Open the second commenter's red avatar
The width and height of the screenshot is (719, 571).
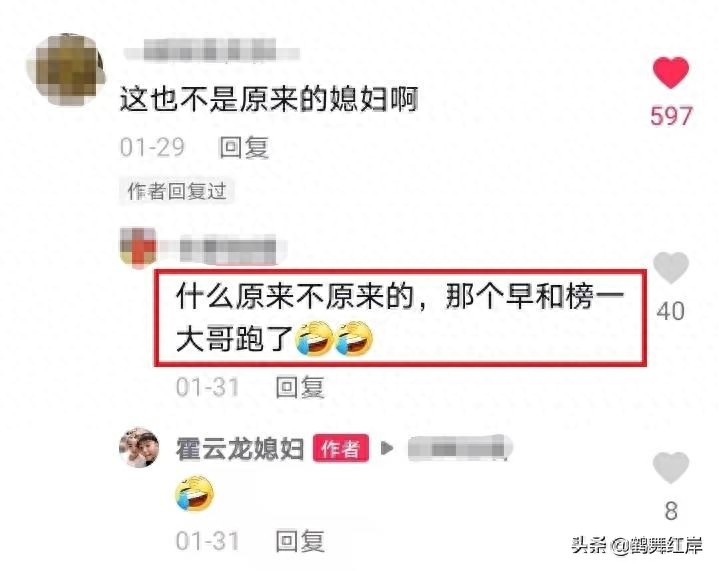click(138, 247)
